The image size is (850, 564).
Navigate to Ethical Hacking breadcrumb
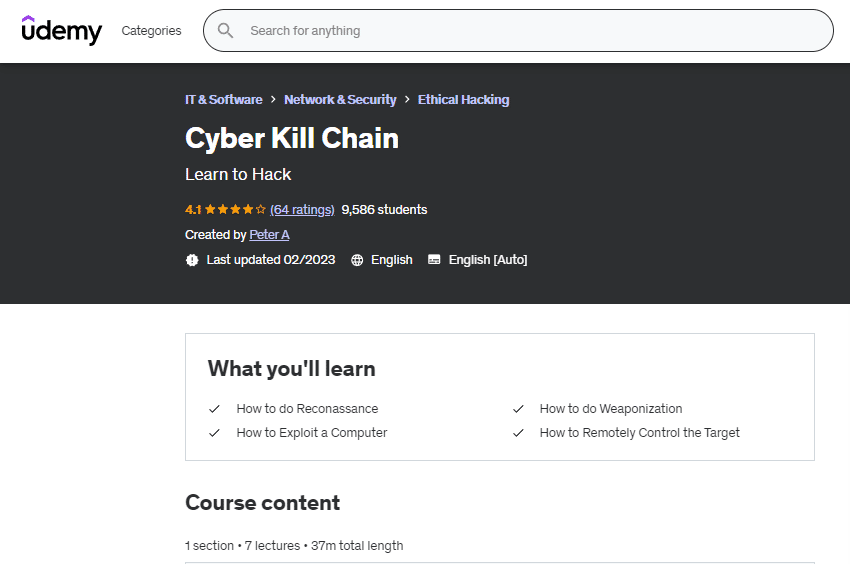[463, 100]
